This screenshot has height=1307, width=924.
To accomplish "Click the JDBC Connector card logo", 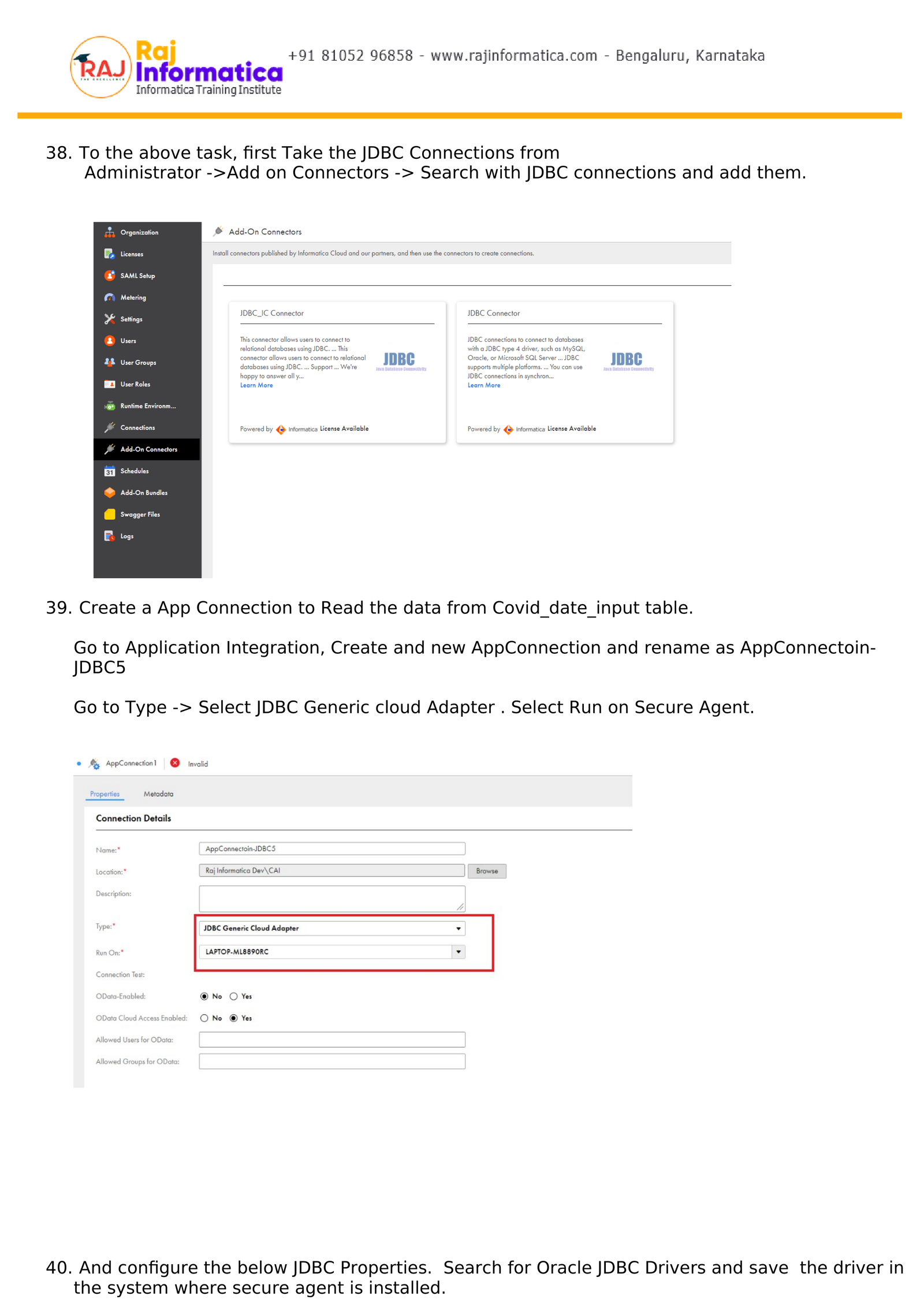I will tap(628, 361).
